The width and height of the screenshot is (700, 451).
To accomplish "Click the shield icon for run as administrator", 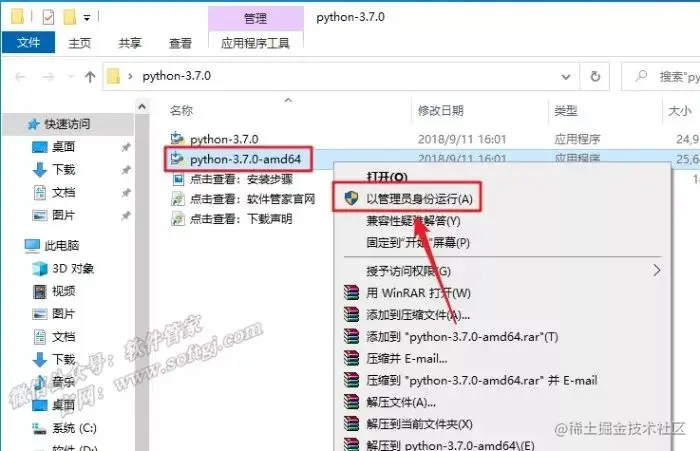I will tap(352, 198).
